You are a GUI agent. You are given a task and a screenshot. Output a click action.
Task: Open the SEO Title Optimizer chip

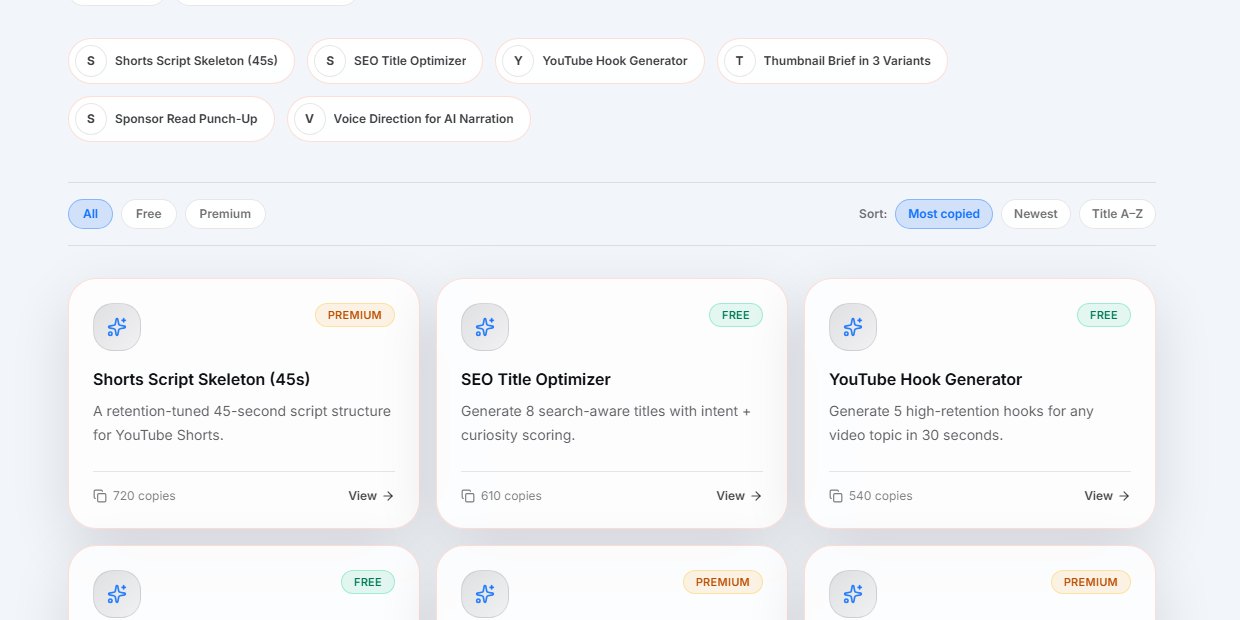tap(395, 61)
